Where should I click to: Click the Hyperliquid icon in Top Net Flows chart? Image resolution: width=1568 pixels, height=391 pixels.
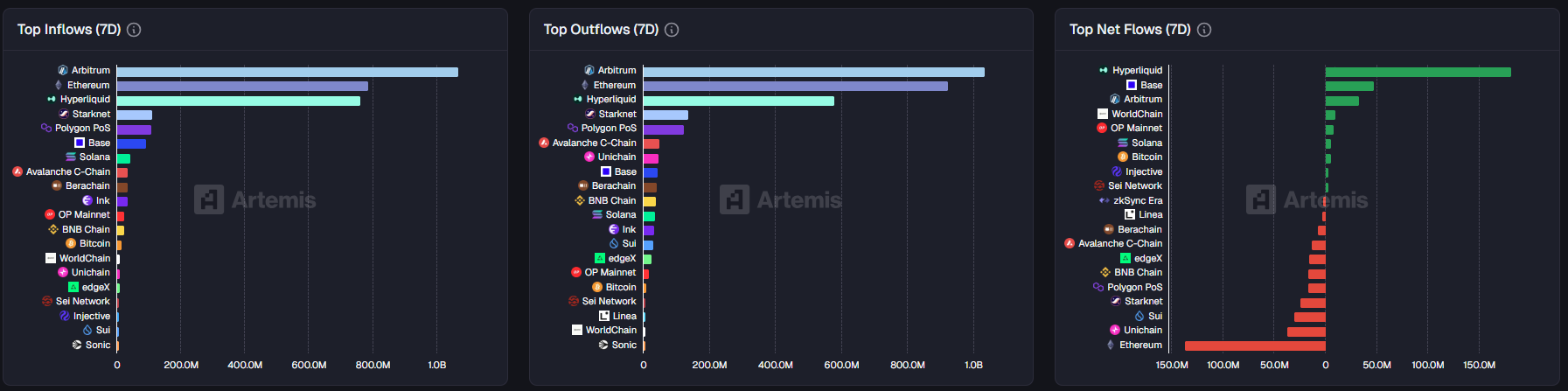click(1104, 70)
